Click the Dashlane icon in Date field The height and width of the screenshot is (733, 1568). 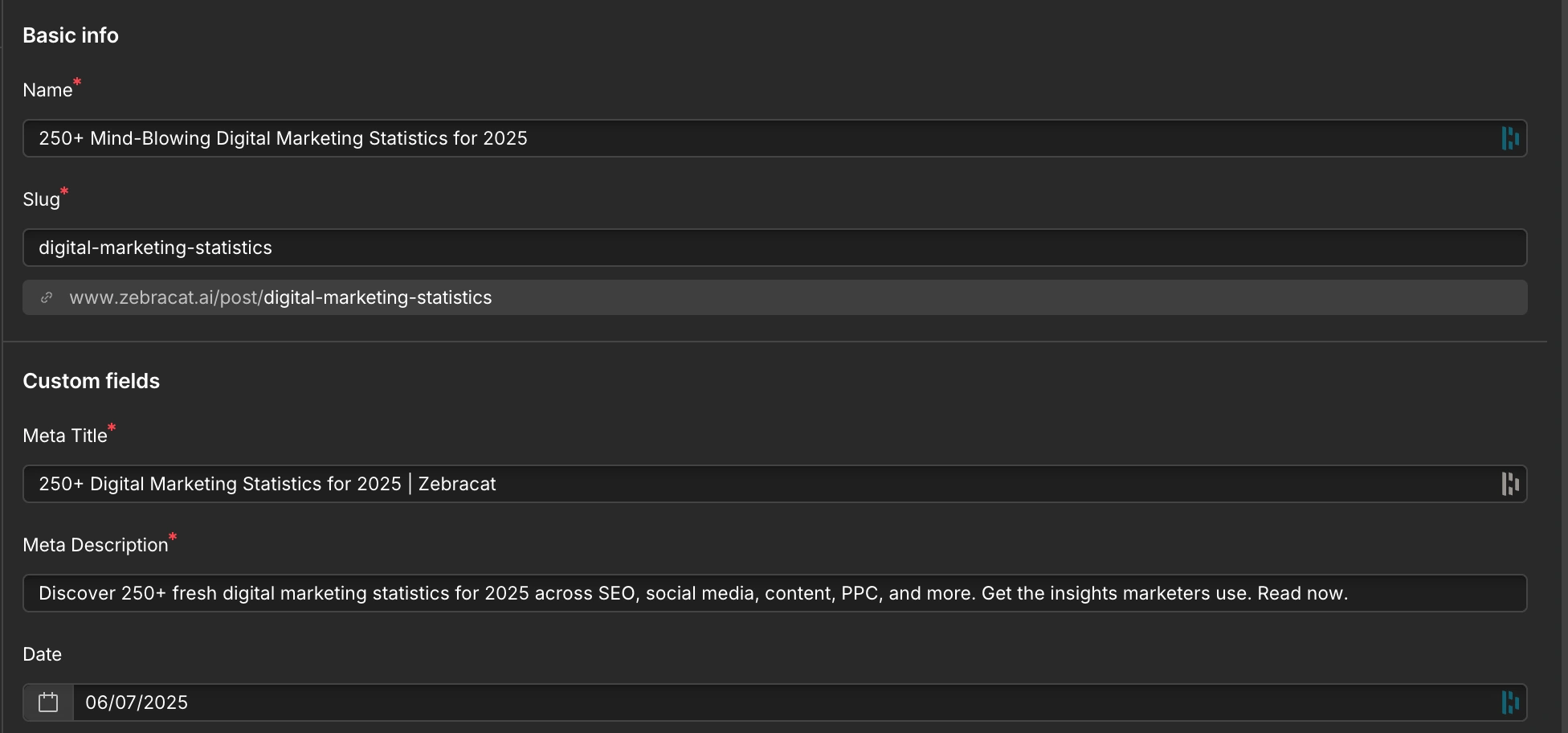click(x=1510, y=702)
